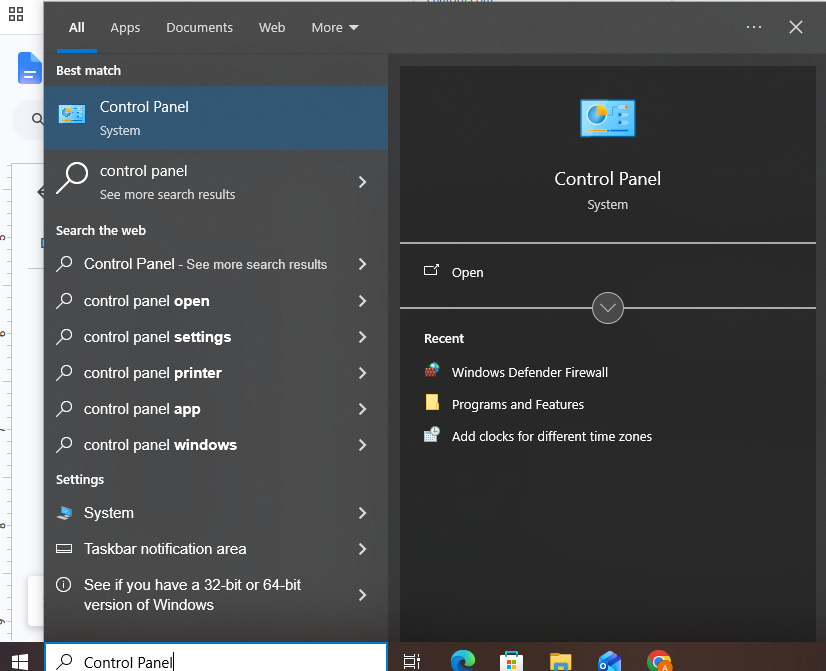The image size is (826, 671).
Task: Switch to the Web search tab
Action: click(x=272, y=27)
